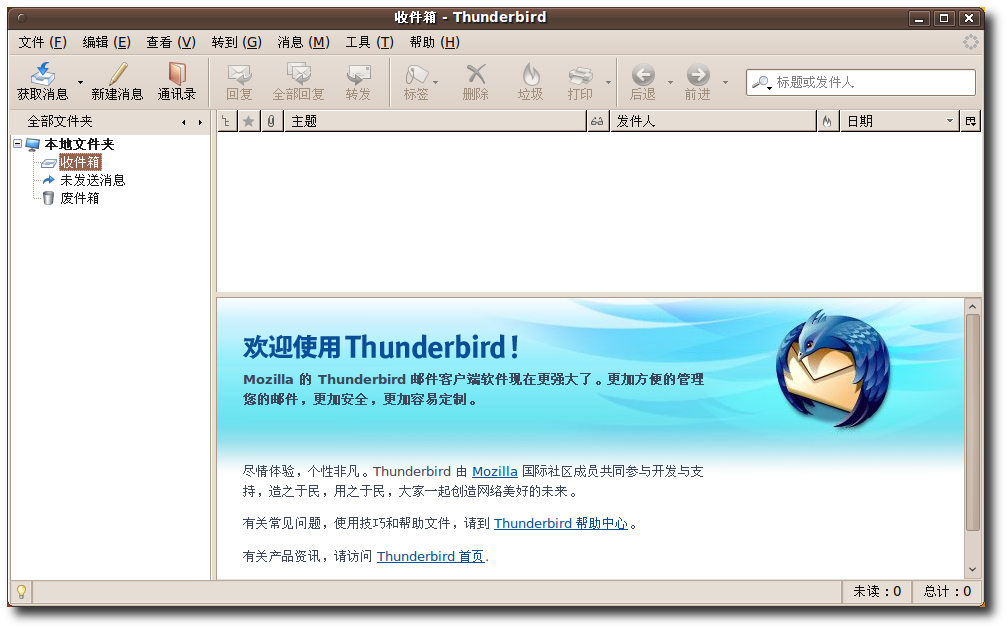
Task: Collapse the 本地文件夹 tree node
Action: pos(17,144)
